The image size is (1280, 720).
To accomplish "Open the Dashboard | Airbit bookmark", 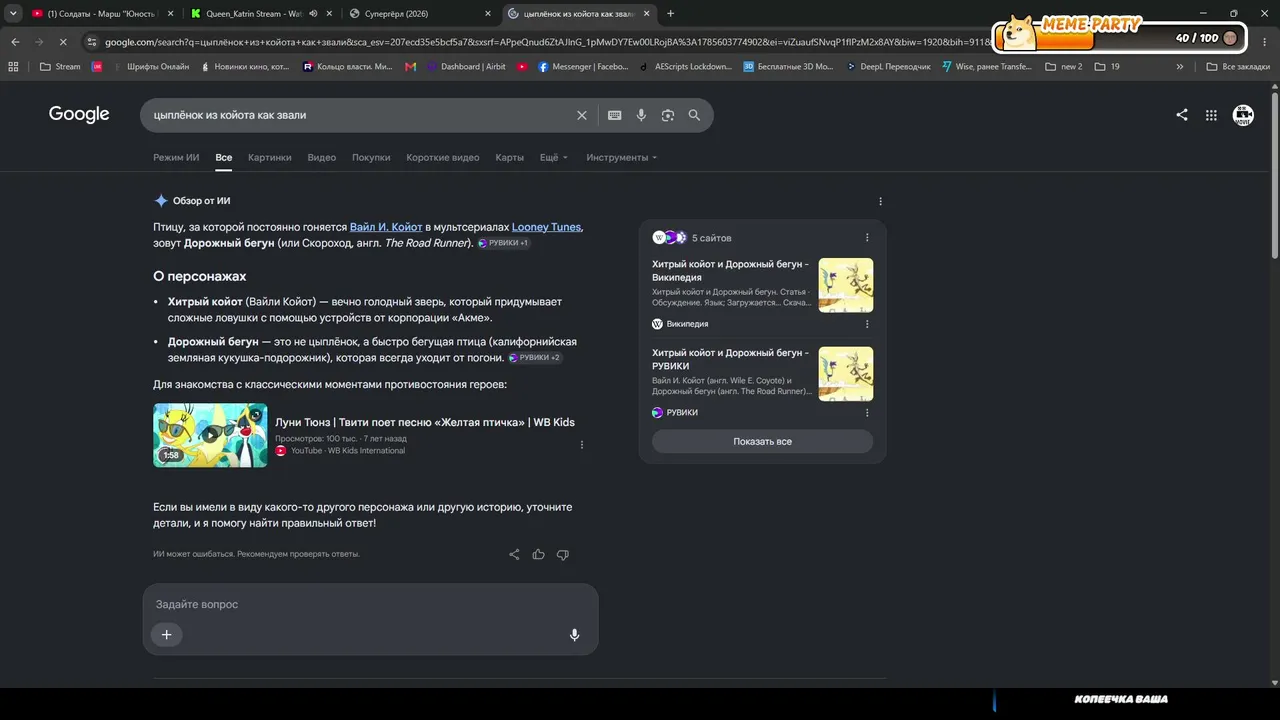I will [466, 67].
